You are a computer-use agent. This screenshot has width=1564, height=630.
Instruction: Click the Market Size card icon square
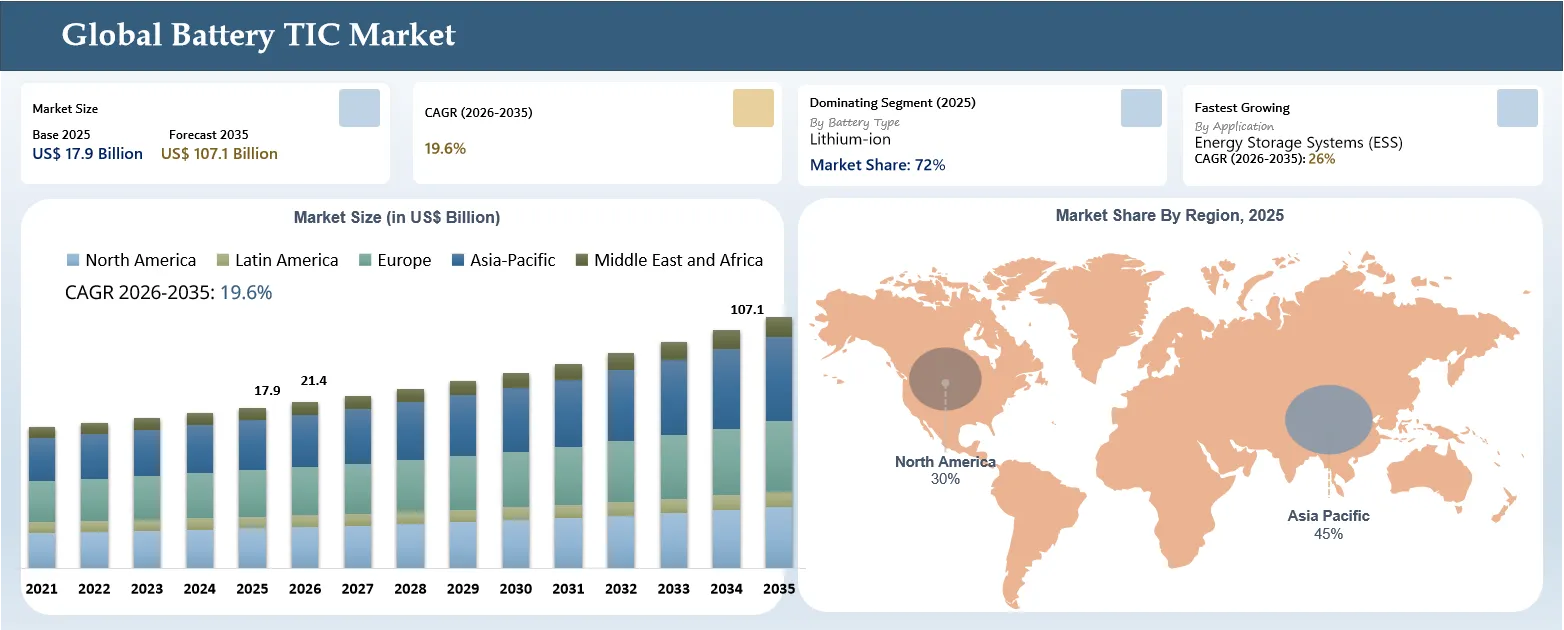click(x=359, y=108)
